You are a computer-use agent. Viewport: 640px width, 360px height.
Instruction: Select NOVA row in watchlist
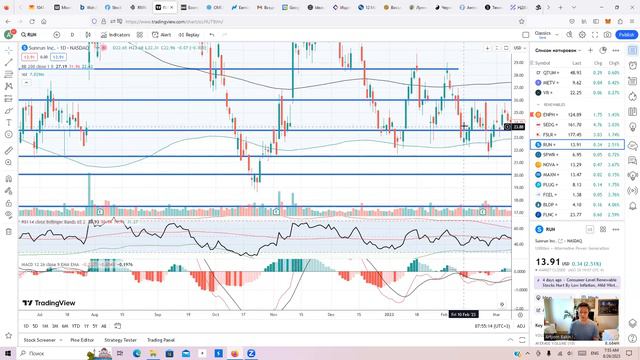578,164
